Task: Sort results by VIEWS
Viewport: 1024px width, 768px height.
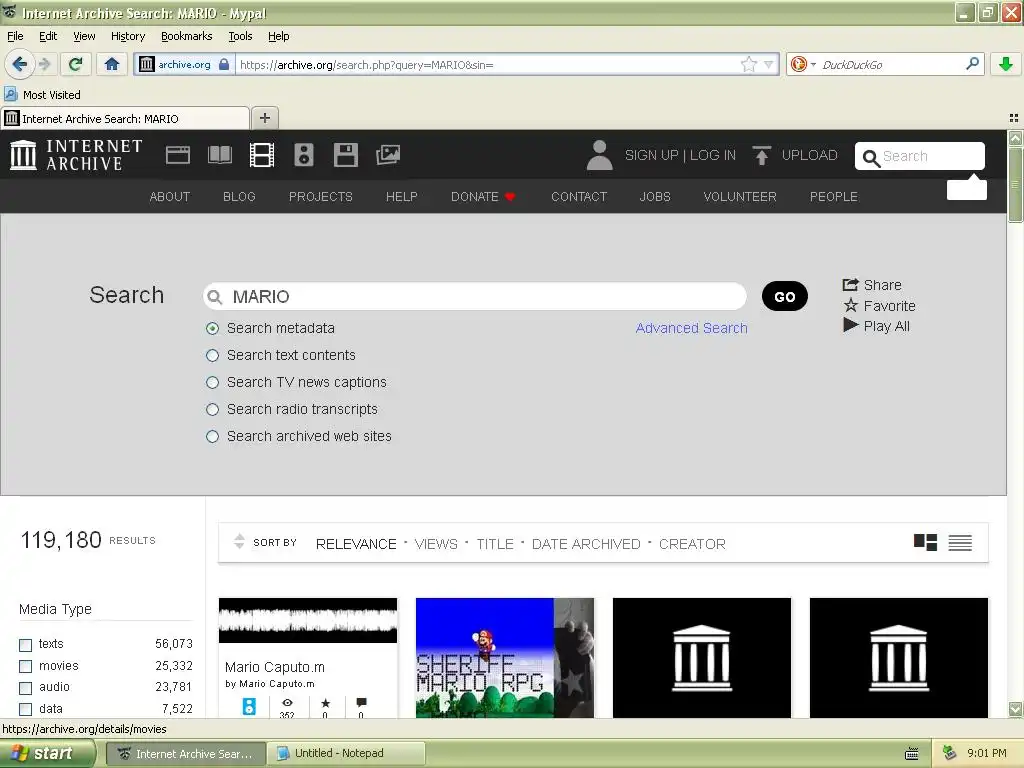Action: (436, 544)
